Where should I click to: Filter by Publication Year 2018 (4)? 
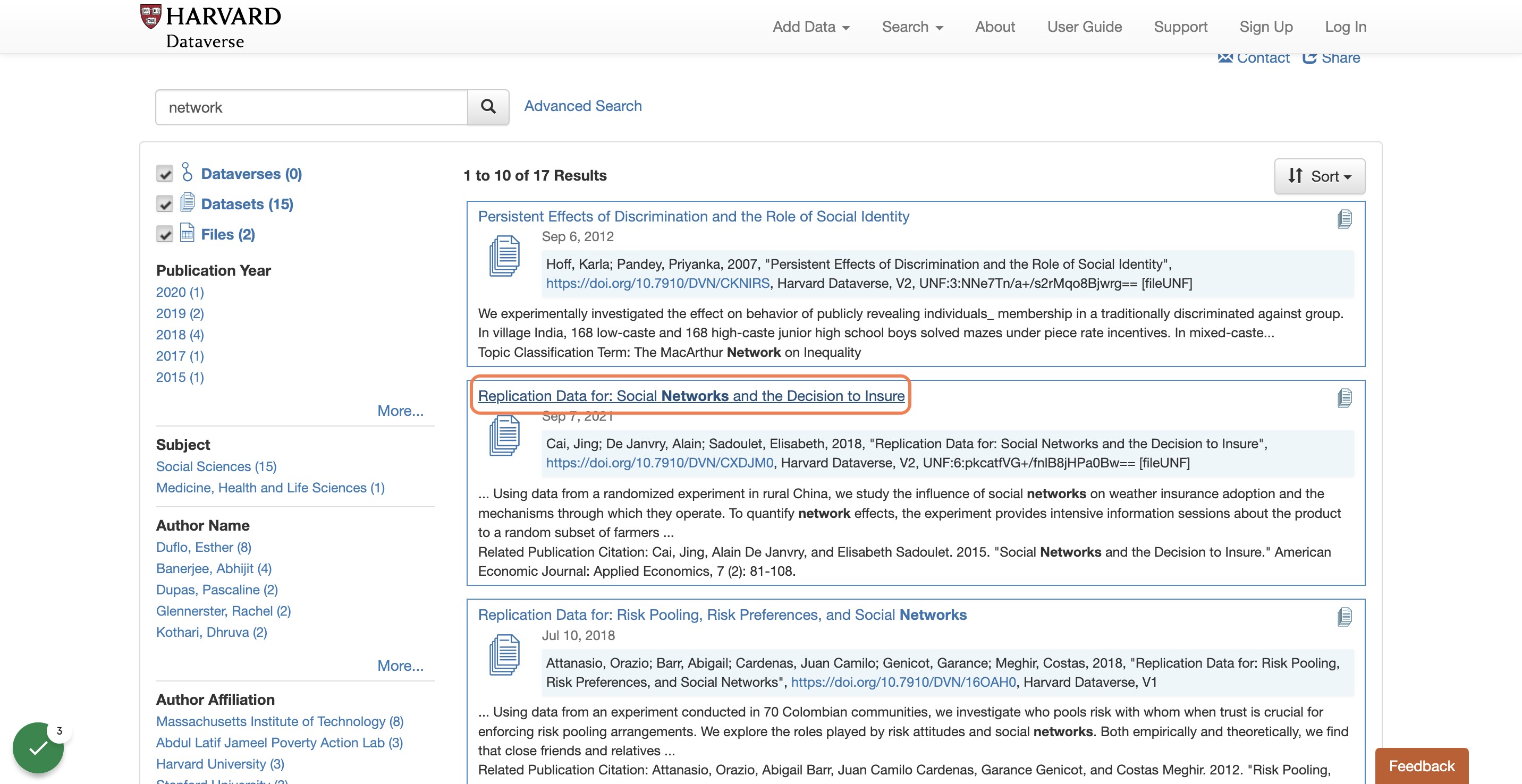coord(180,335)
